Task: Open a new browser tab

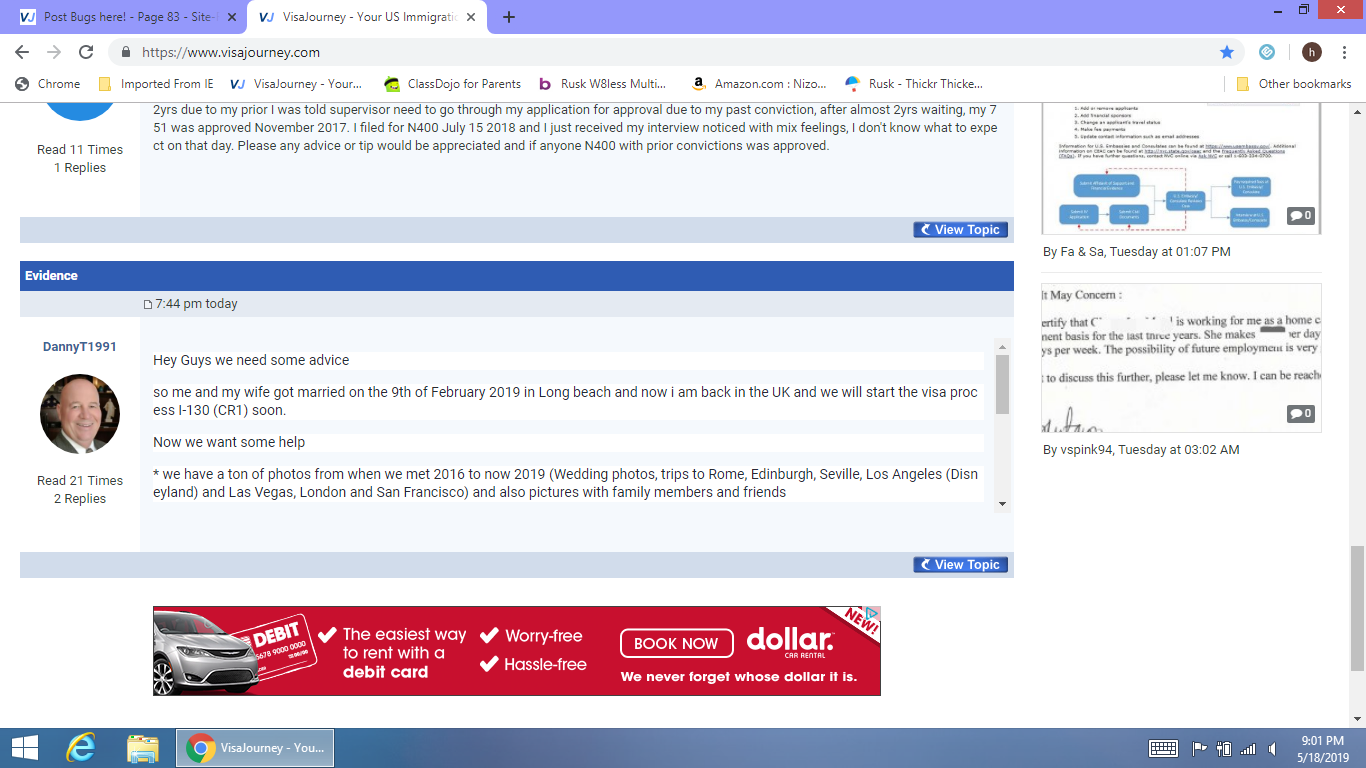Action: coord(509,17)
